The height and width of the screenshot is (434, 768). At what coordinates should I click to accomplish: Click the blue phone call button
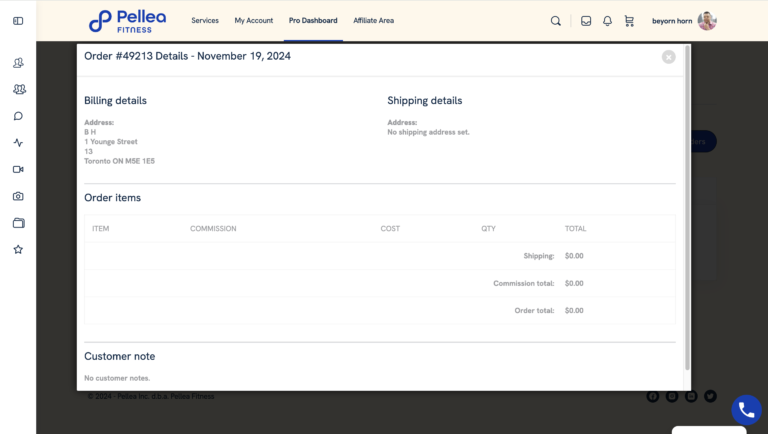click(746, 410)
